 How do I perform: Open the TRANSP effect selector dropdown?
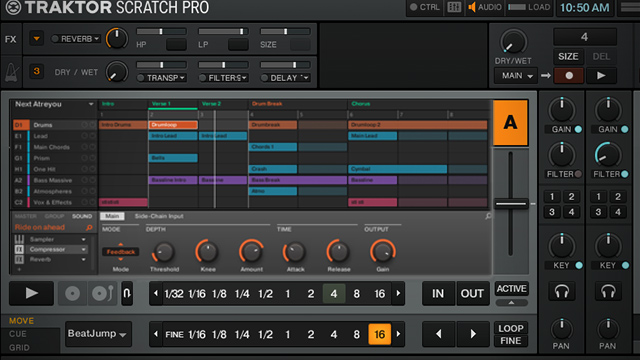click(182, 78)
